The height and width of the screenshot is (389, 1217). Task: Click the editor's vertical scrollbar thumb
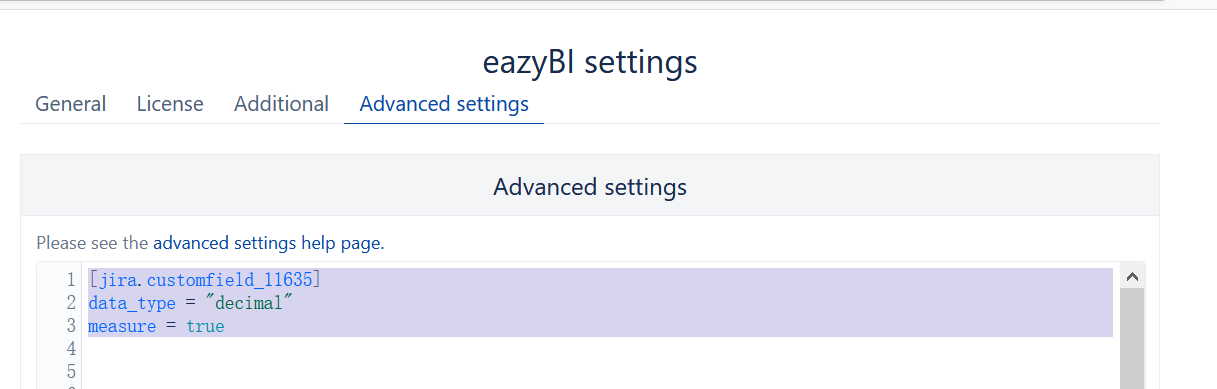[1132, 338]
